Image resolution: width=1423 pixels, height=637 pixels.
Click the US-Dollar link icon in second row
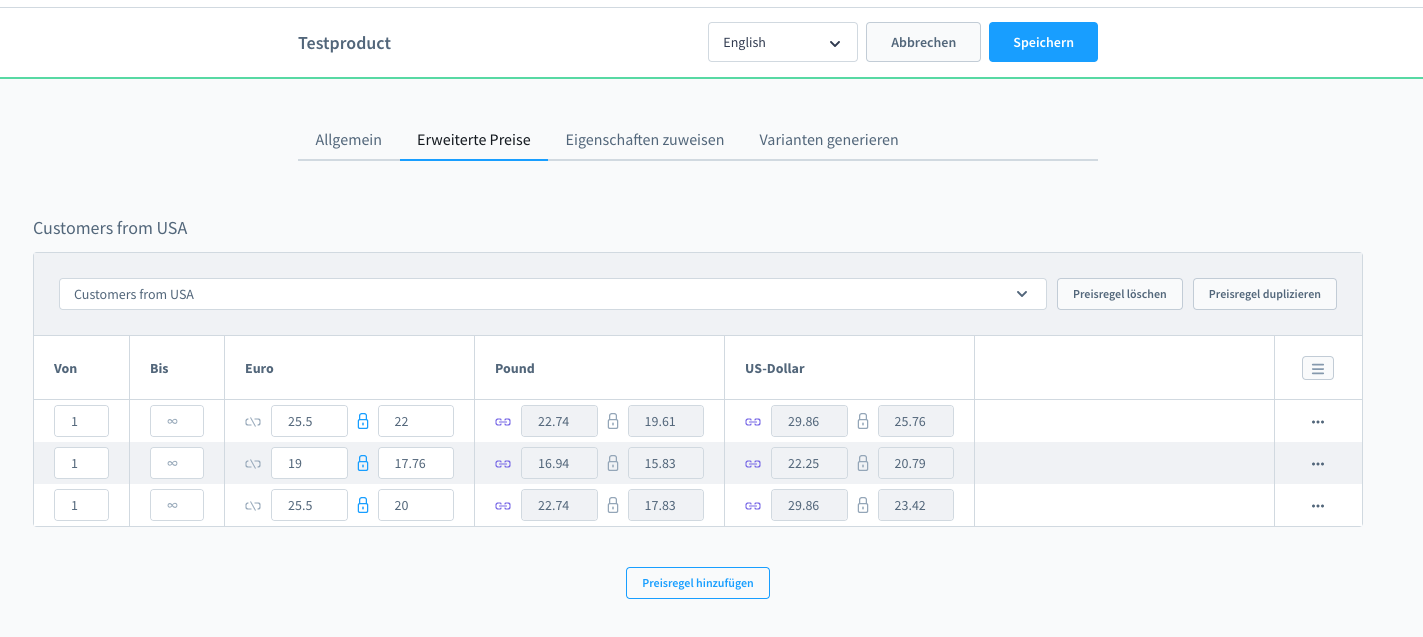tap(752, 463)
